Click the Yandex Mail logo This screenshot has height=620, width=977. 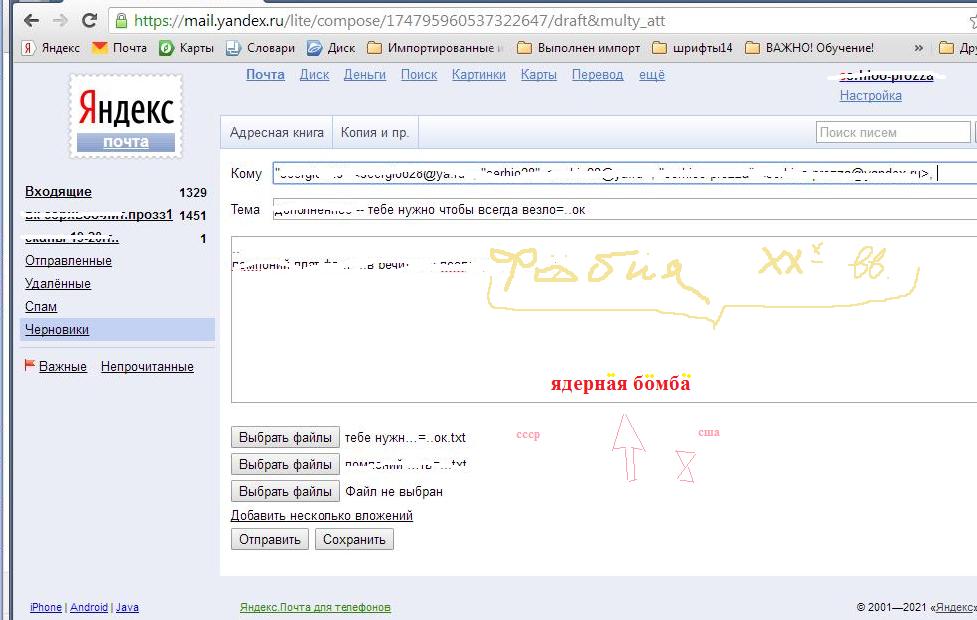[126, 116]
